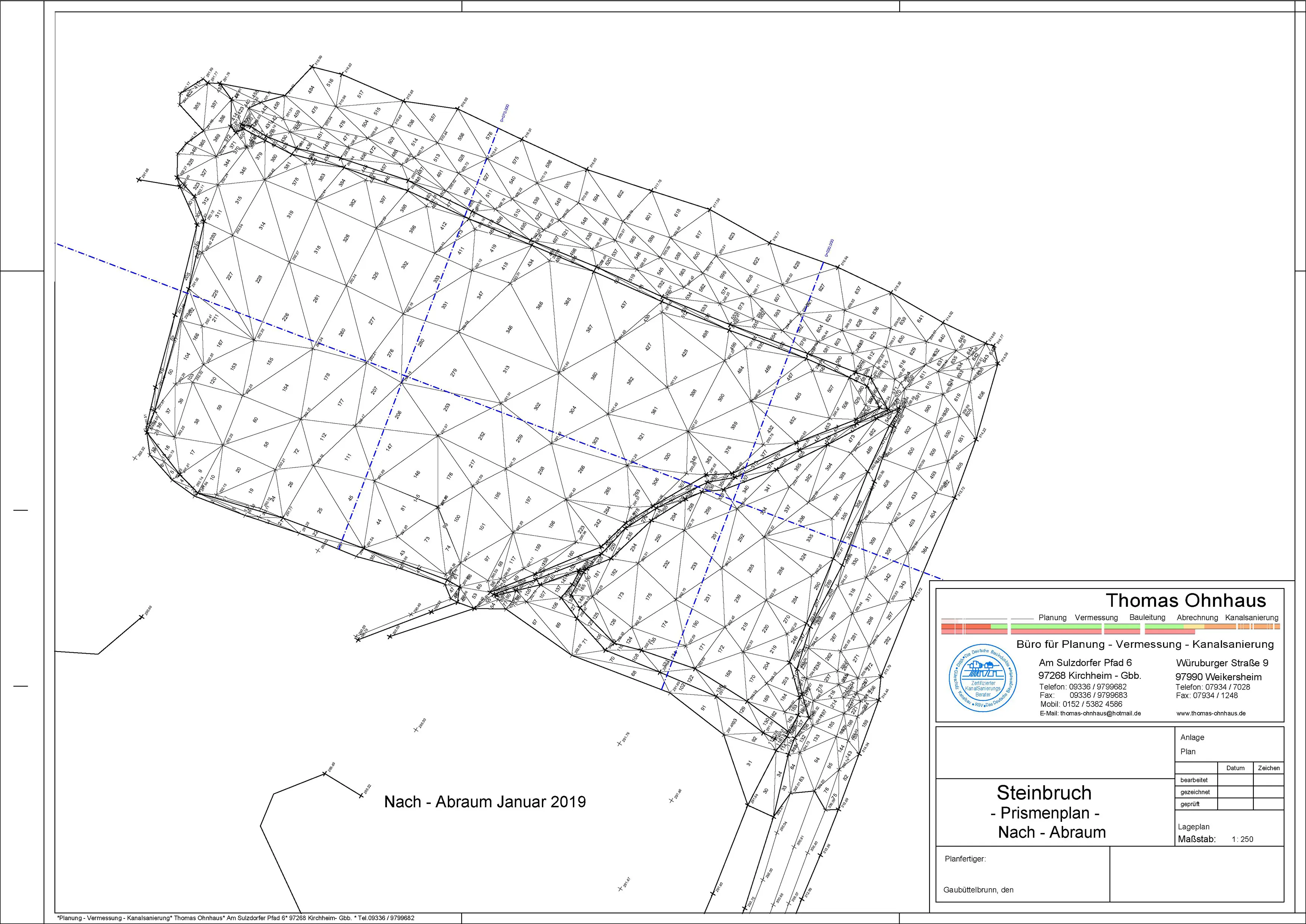Click the Planfertiger field label
The height and width of the screenshot is (924, 1306).
(x=965, y=859)
